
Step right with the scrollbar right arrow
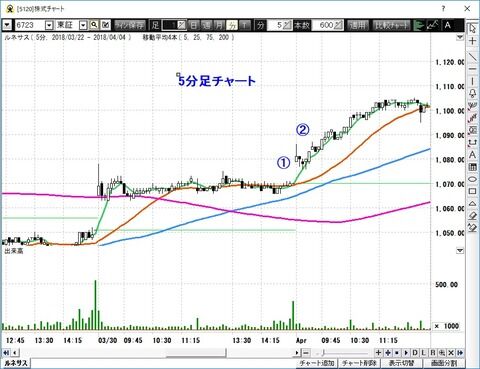pos(297,352)
